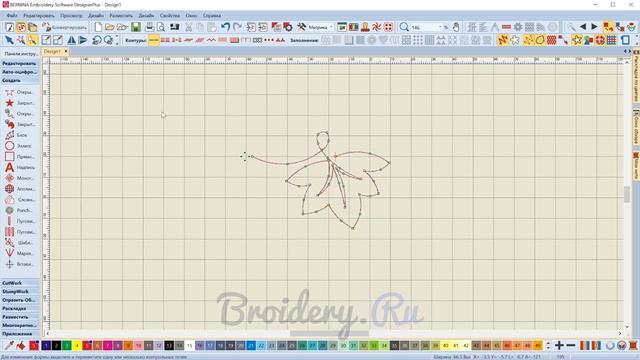Viewport: 640px width, 360px height.
Task: Click the plus Add color icon
Action: (559, 346)
